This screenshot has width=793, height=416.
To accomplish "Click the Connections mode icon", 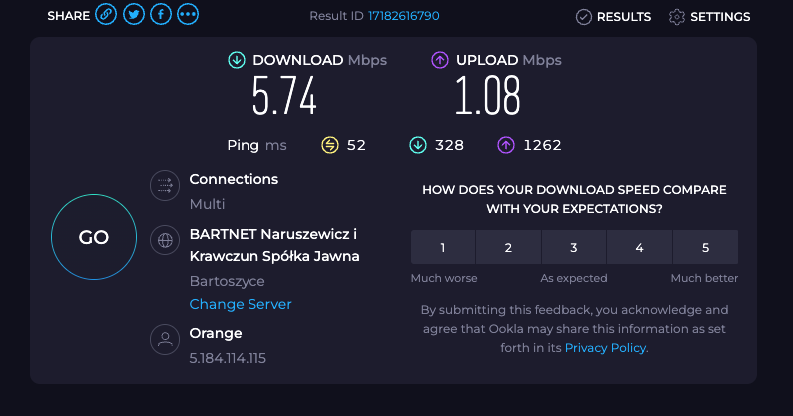I will click(x=165, y=186).
